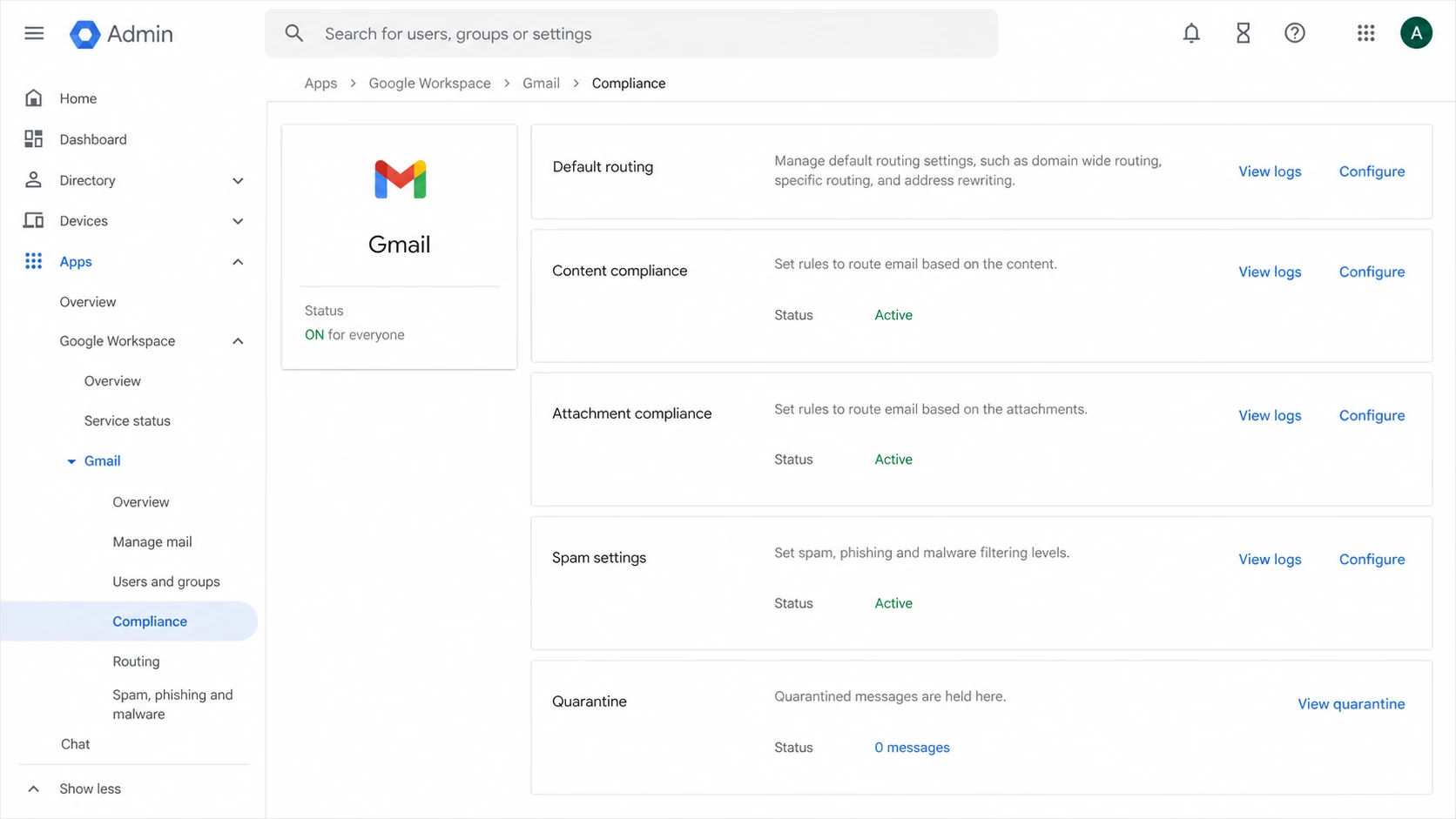Click the Gmail envelope logo
Viewport: 1456px width, 819px height.
coord(400,179)
